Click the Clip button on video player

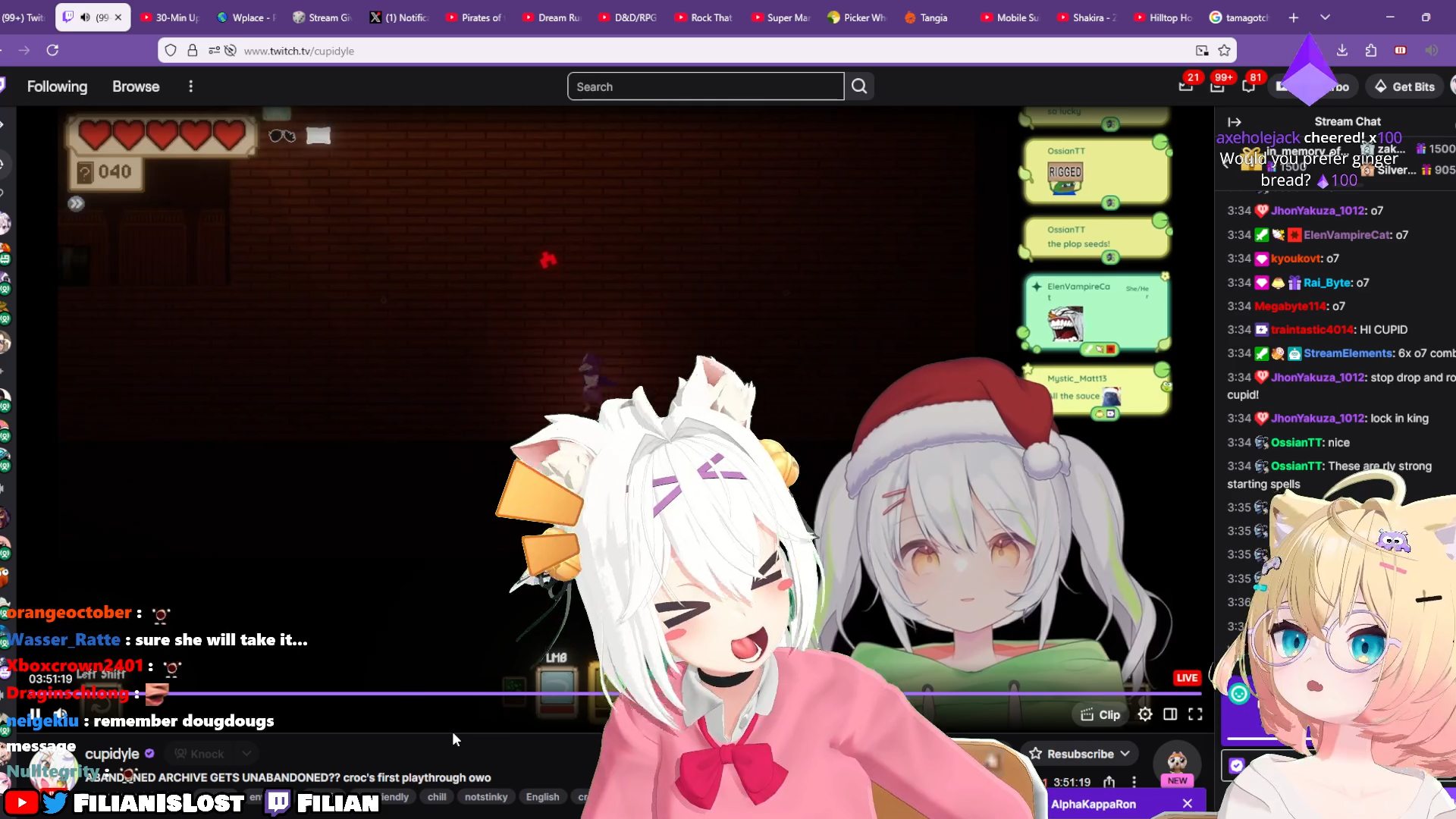[x=1100, y=714]
